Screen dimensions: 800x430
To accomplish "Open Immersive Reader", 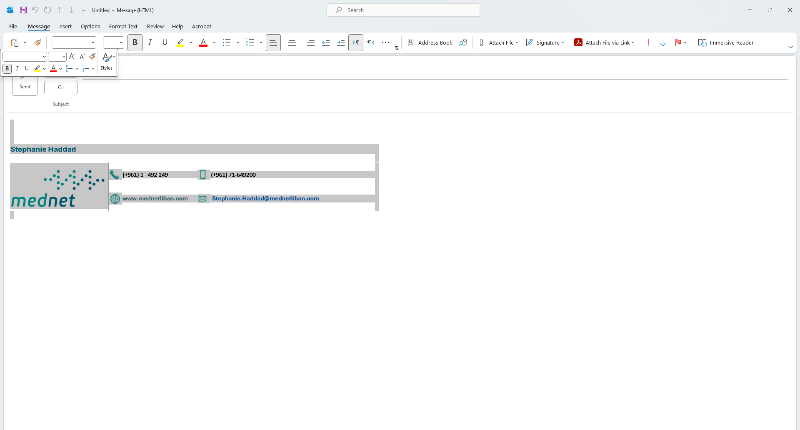I will [x=726, y=43].
